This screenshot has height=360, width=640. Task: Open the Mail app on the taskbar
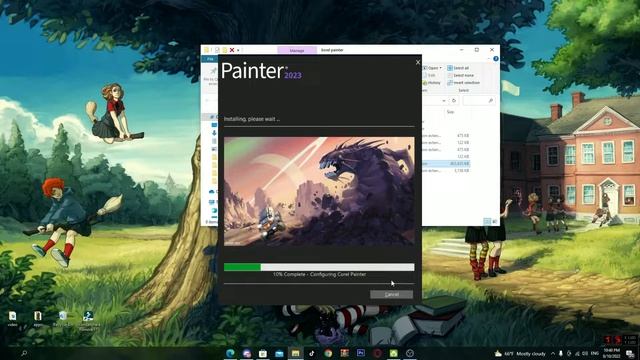(x=279, y=353)
